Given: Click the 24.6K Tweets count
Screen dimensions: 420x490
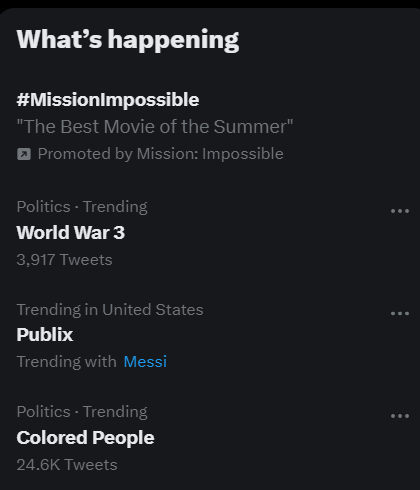Looking at the screenshot, I should point(67,465).
